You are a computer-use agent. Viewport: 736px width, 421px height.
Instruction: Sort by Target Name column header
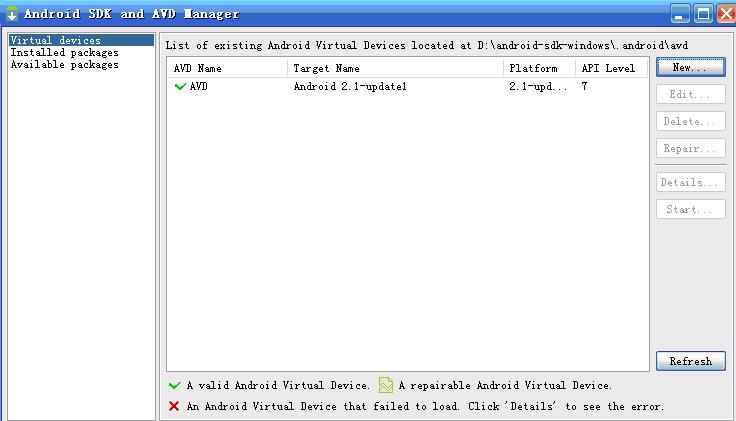pos(395,69)
